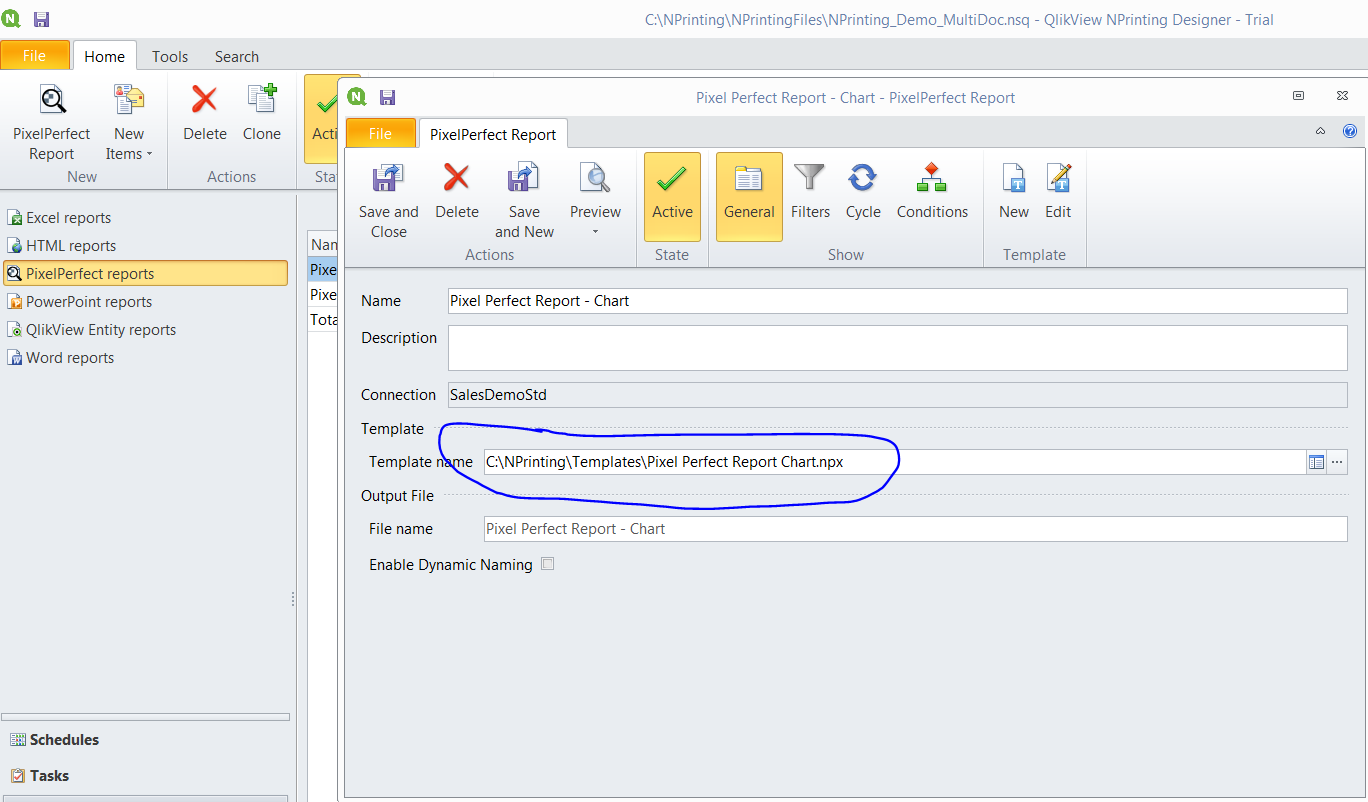
Task: Select QlikView Entity reports in sidebar
Action: point(101,329)
